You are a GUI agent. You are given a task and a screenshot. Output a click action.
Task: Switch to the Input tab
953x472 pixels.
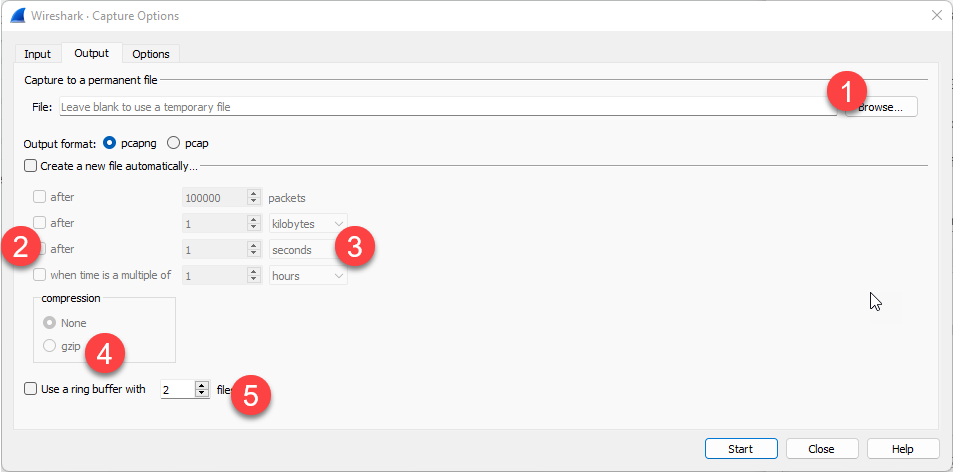(x=38, y=54)
